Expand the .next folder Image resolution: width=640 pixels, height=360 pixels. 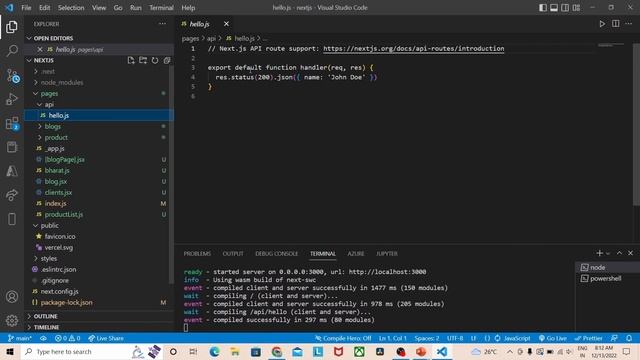click(x=48, y=71)
